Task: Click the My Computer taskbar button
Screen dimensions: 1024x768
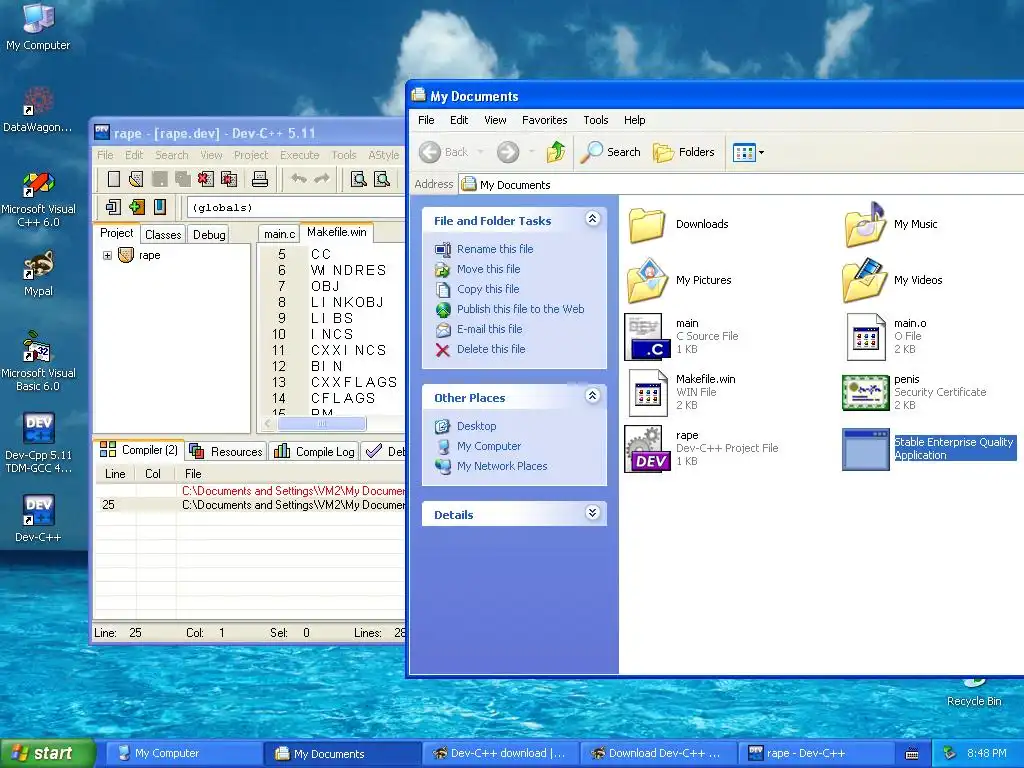Action: pyautogui.click(x=184, y=754)
